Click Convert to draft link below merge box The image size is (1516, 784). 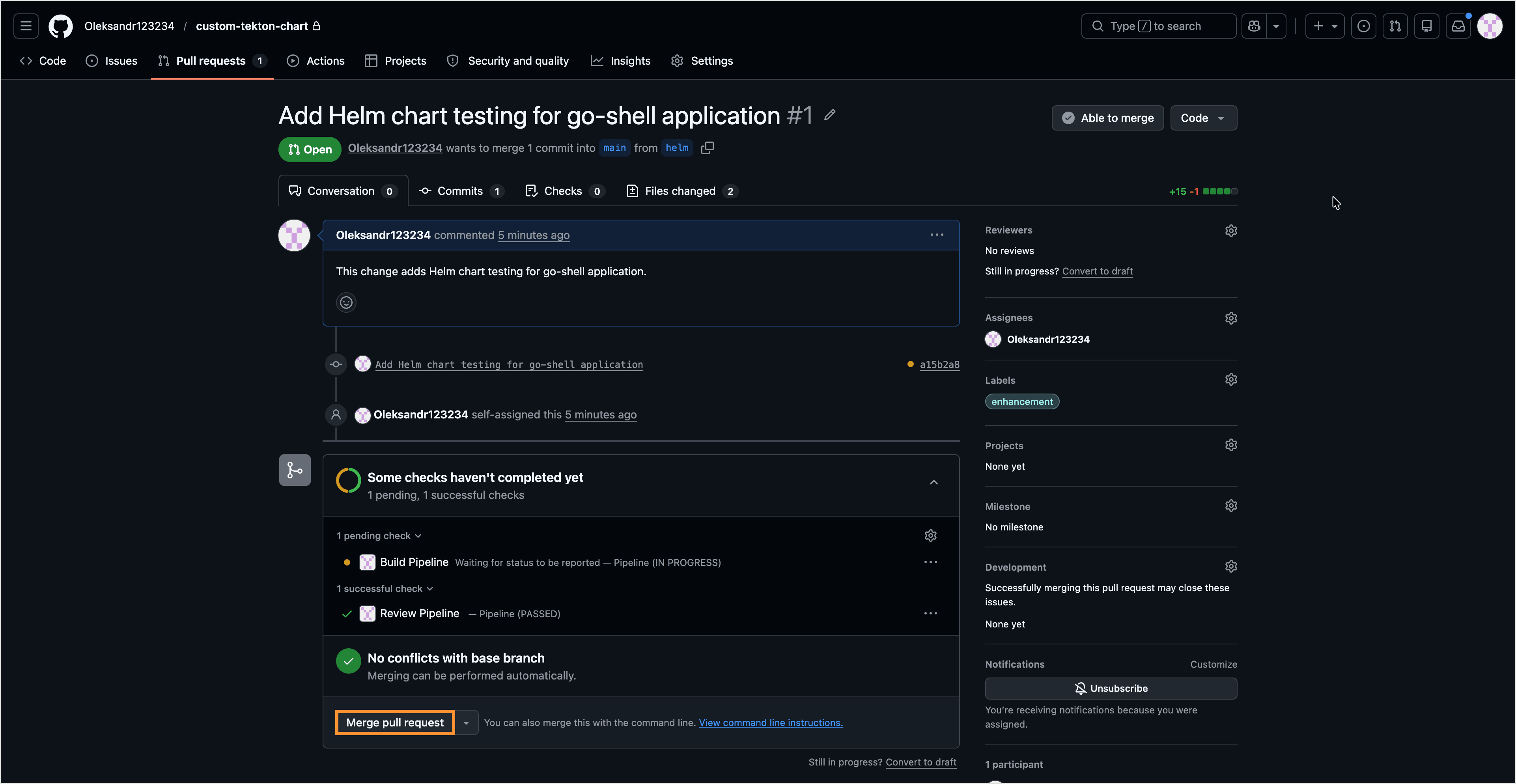[x=921, y=762]
